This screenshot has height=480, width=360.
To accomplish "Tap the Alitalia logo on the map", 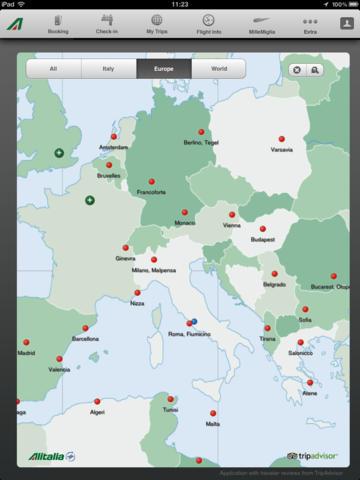I will click(x=52, y=456).
